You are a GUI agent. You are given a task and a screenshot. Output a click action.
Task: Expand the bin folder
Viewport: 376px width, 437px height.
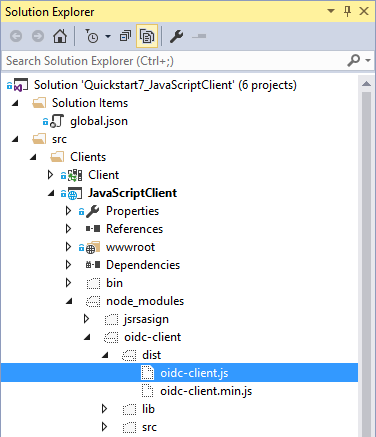point(68,283)
